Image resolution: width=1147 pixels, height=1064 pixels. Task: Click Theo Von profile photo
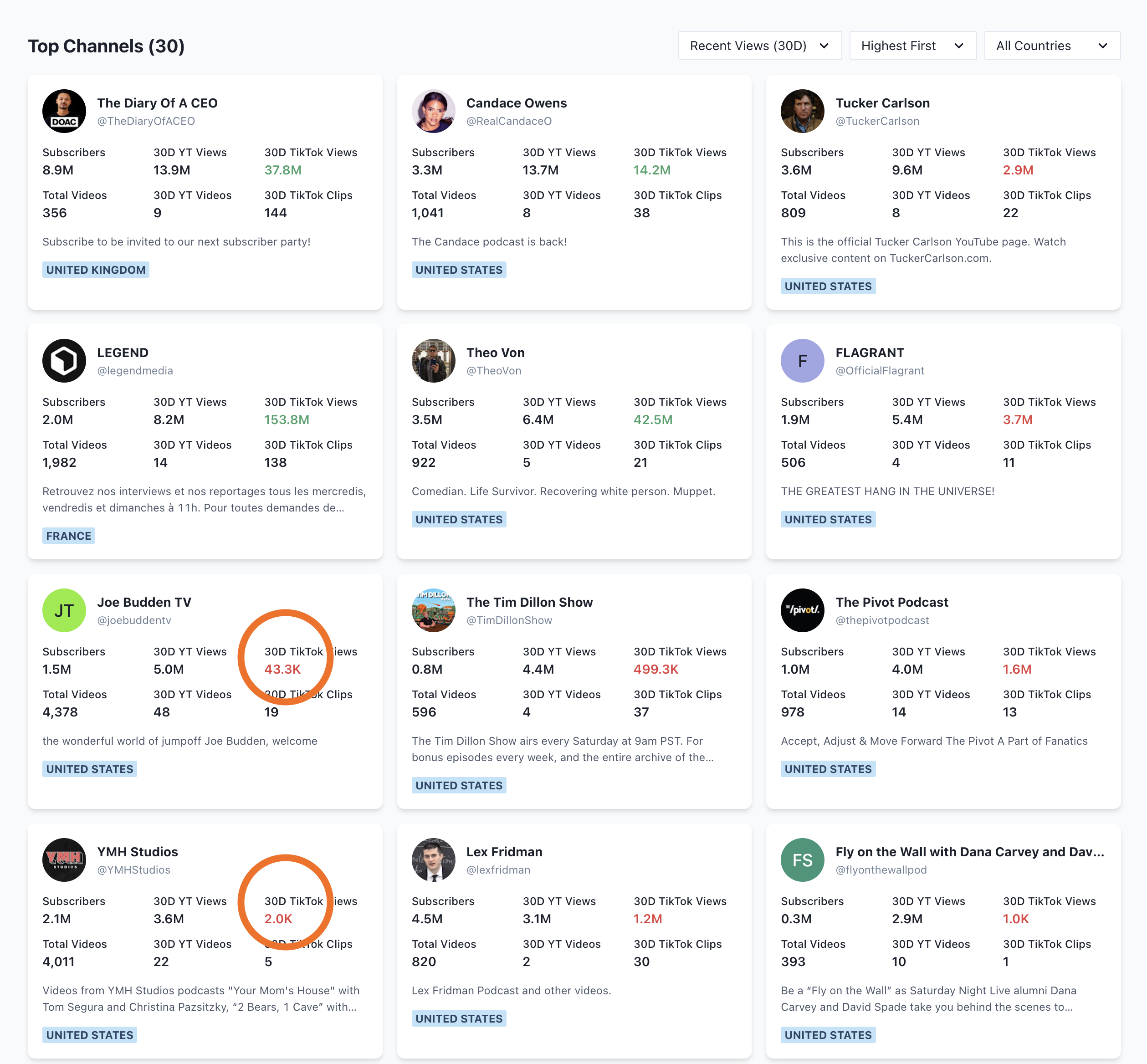click(433, 360)
